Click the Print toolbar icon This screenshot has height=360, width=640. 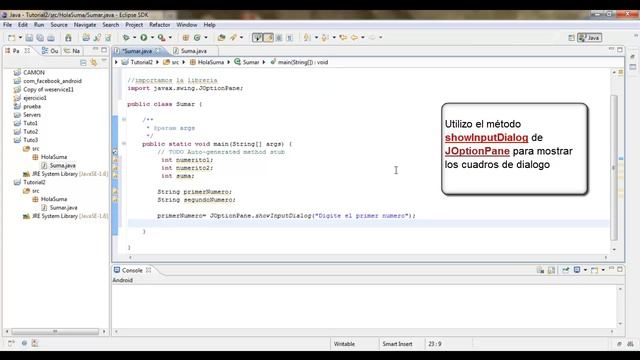(51, 38)
